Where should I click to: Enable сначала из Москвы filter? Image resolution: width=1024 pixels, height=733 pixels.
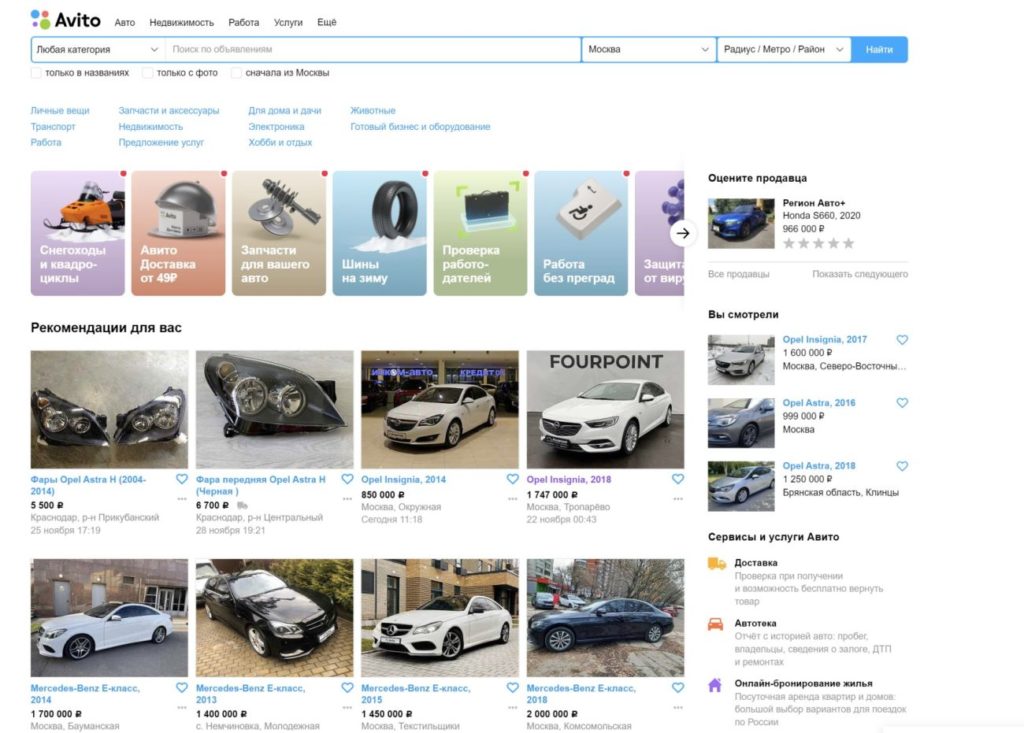pyautogui.click(x=234, y=73)
